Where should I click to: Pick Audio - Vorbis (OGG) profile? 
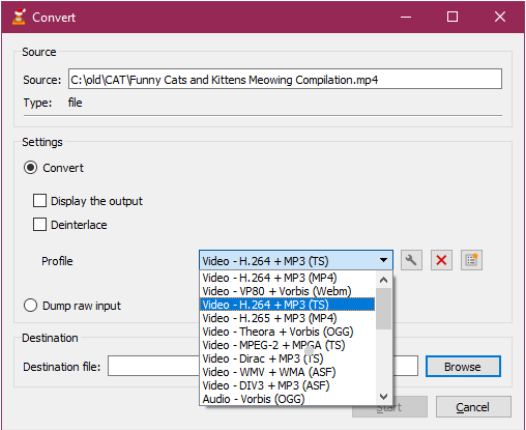pos(288,399)
